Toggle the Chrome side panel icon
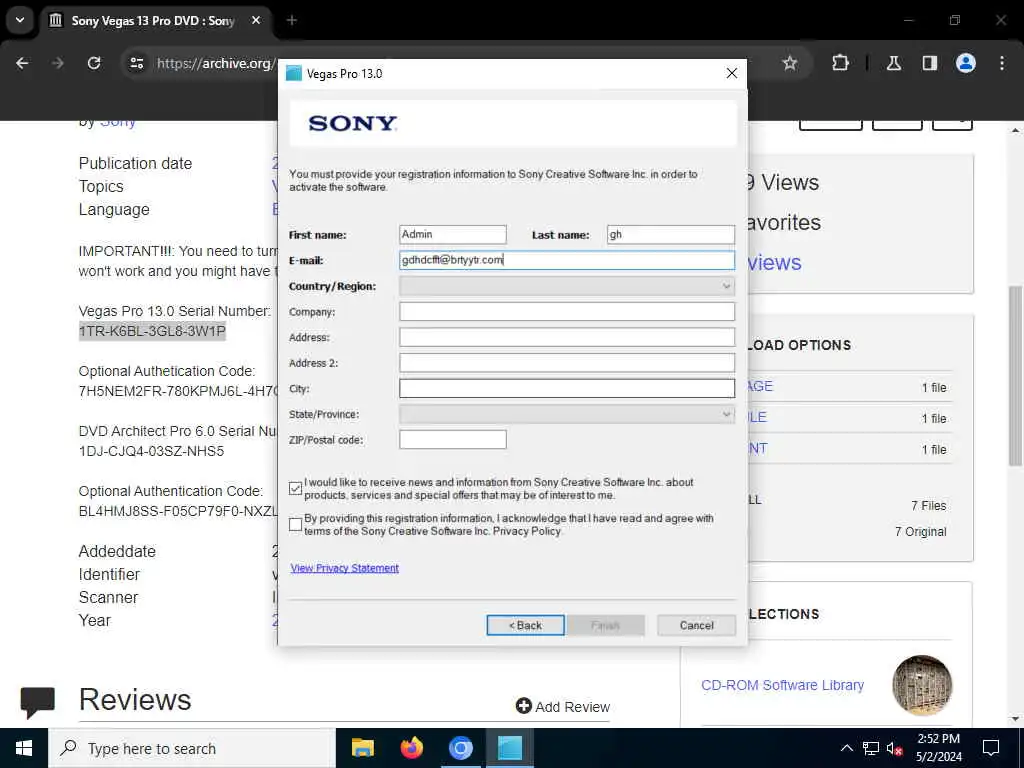This screenshot has width=1024, height=768. pos(929,63)
